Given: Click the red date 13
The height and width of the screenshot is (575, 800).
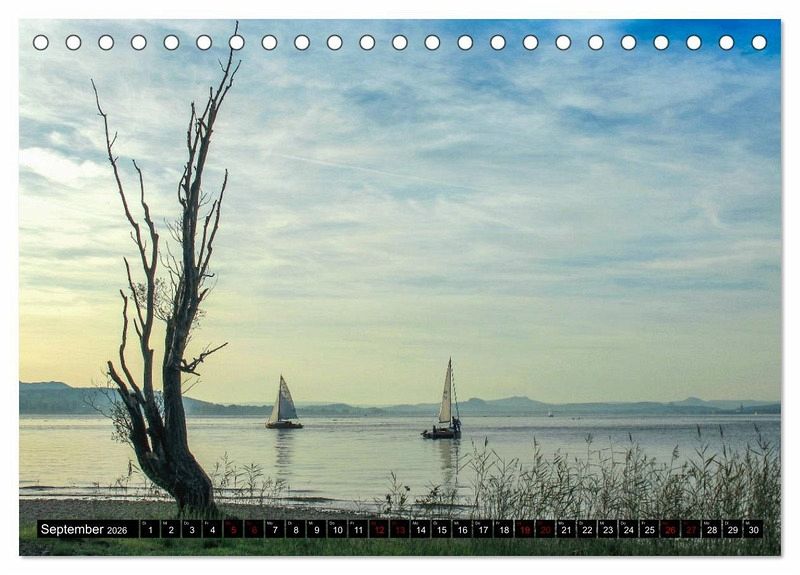Looking at the screenshot, I should pyautogui.click(x=399, y=530).
